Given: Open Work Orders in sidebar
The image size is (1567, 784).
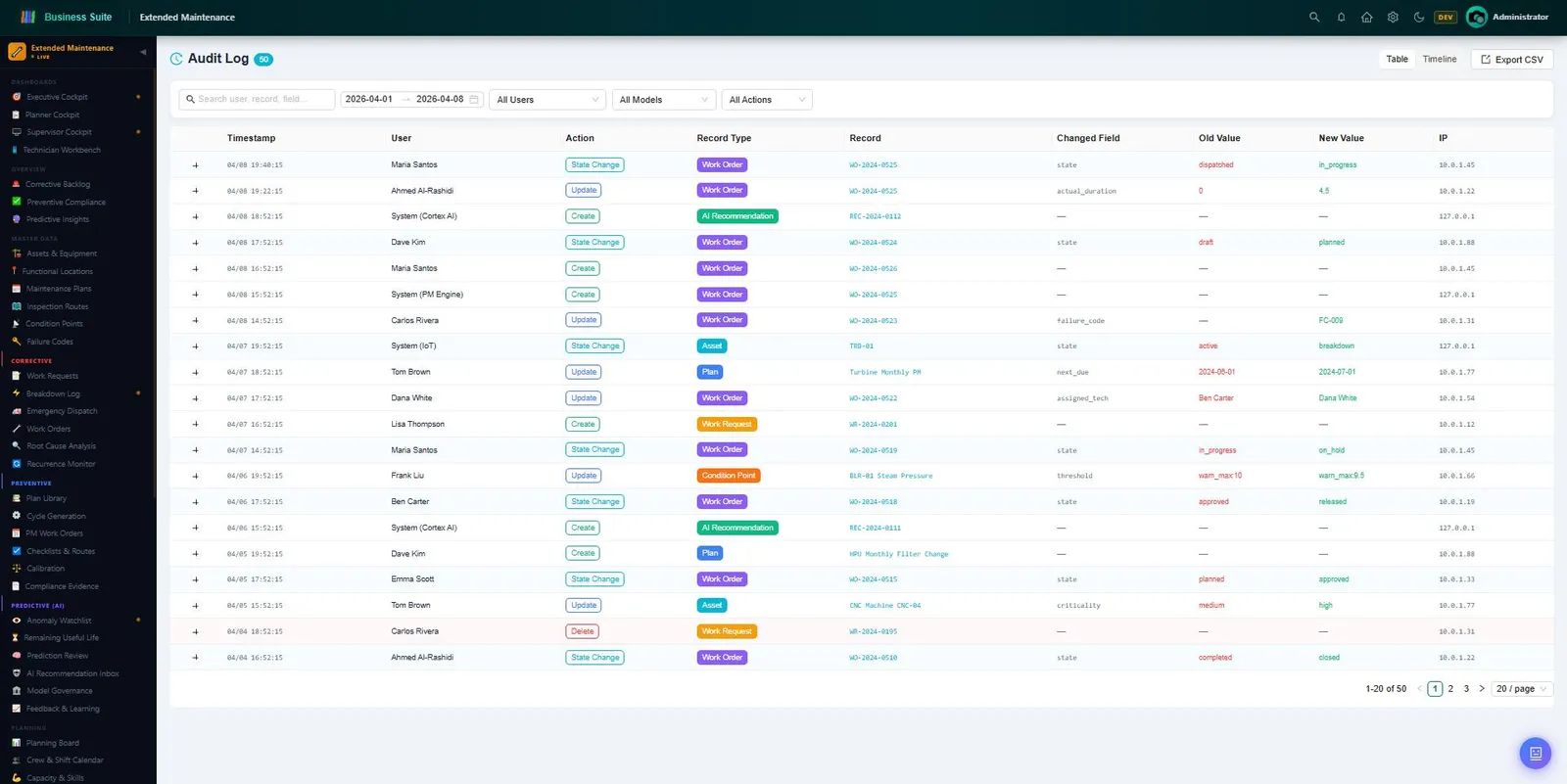Looking at the screenshot, I should point(48,429).
